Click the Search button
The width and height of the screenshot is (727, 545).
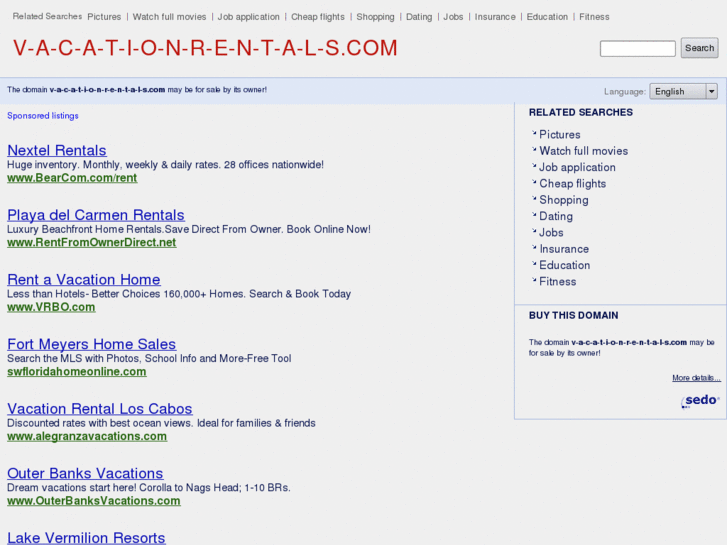click(699, 48)
